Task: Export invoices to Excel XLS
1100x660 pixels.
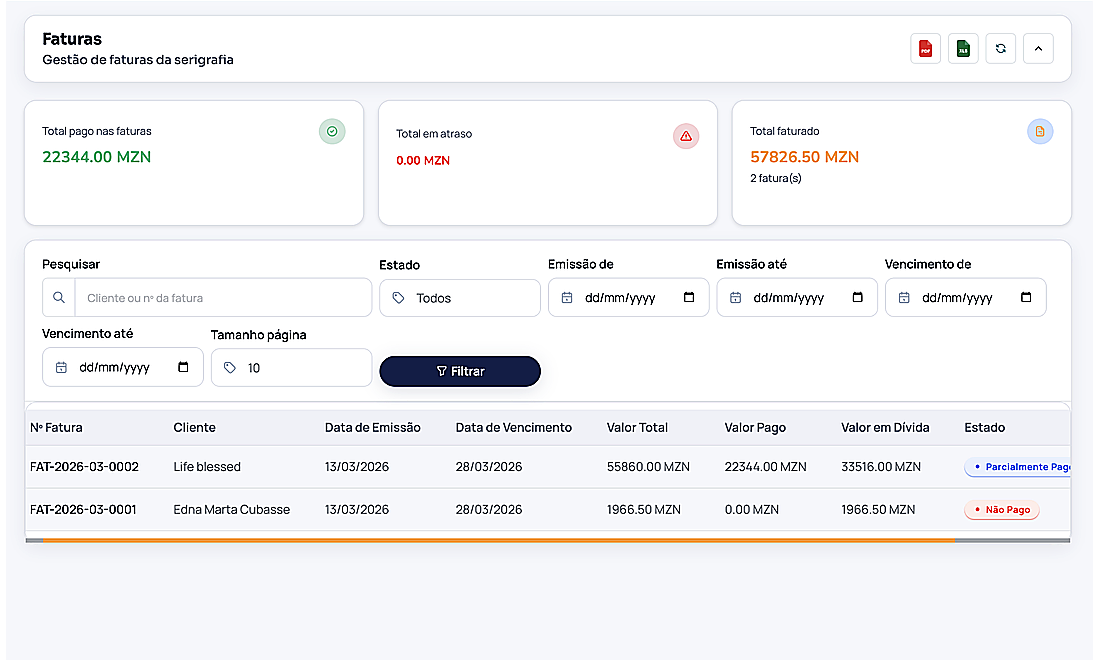Action: [963, 49]
